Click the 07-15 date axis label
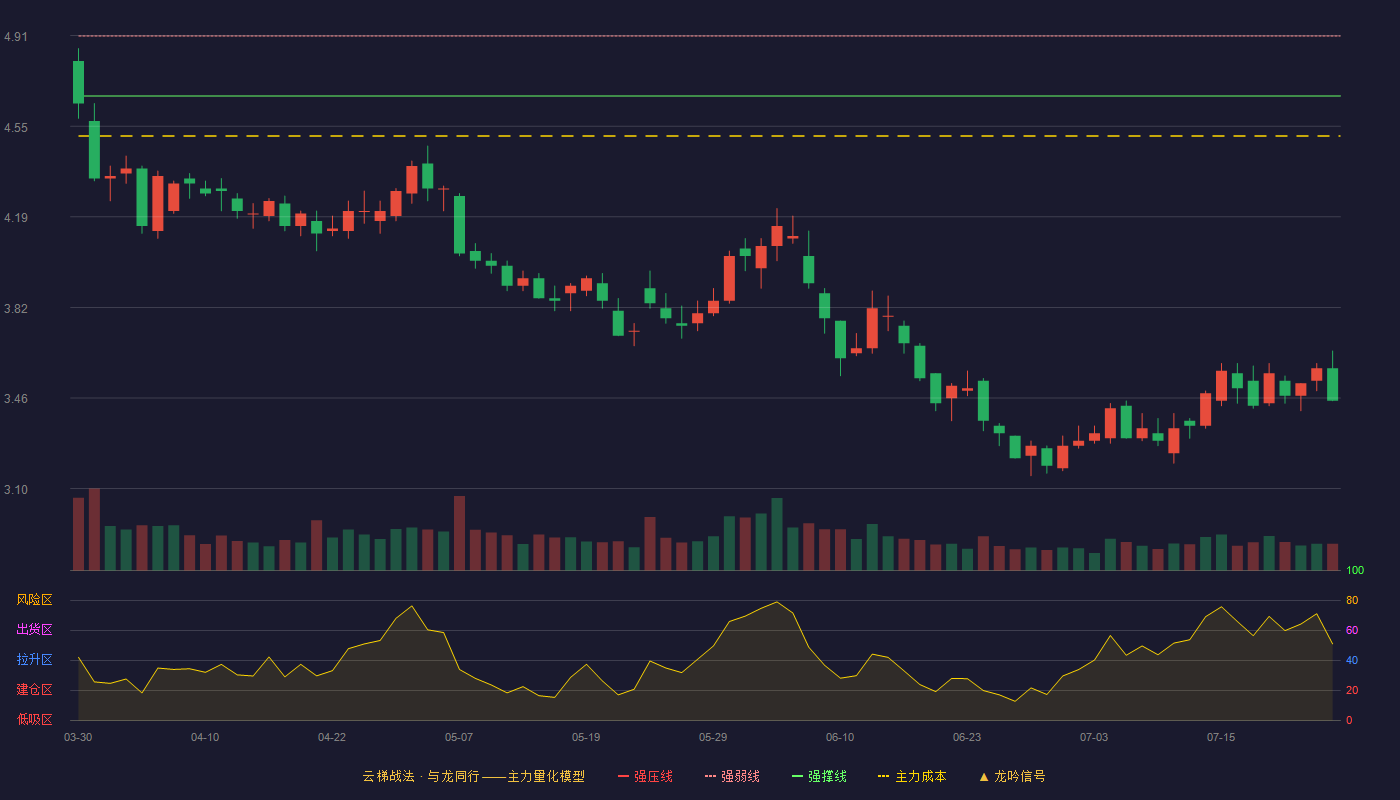 (1221, 737)
